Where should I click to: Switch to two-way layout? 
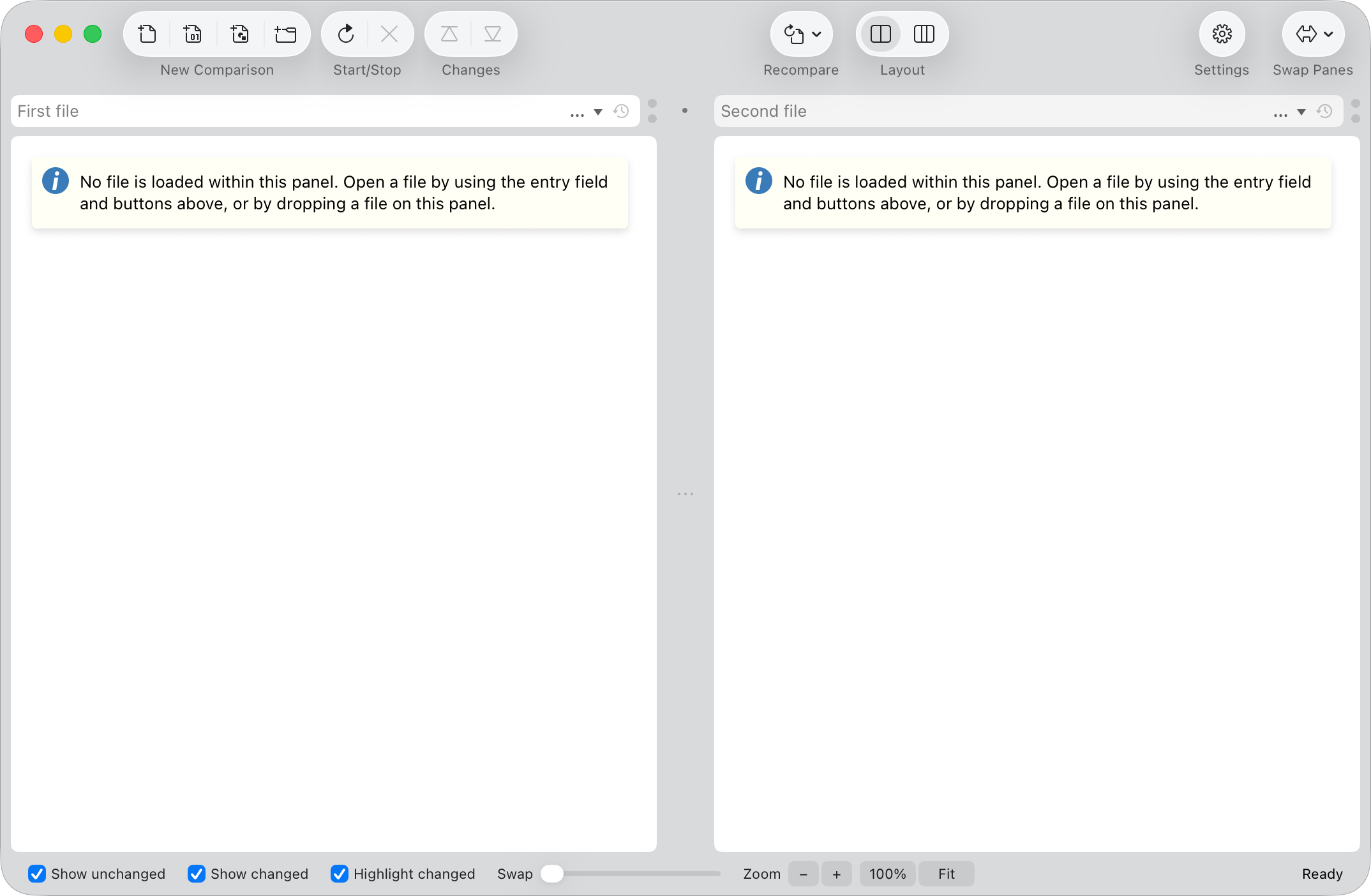(x=881, y=34)
